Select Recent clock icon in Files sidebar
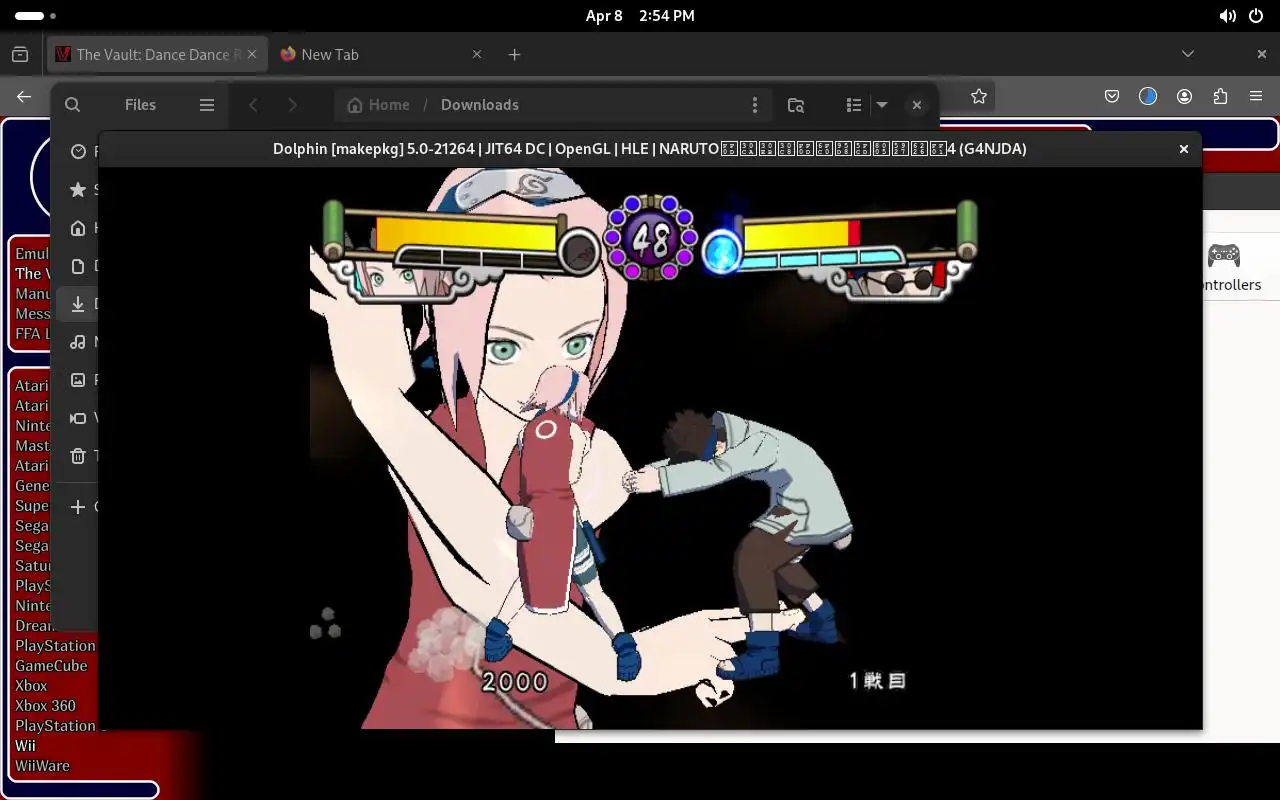This screenshot has width=1280, height=800. click(x=78, y=152)
